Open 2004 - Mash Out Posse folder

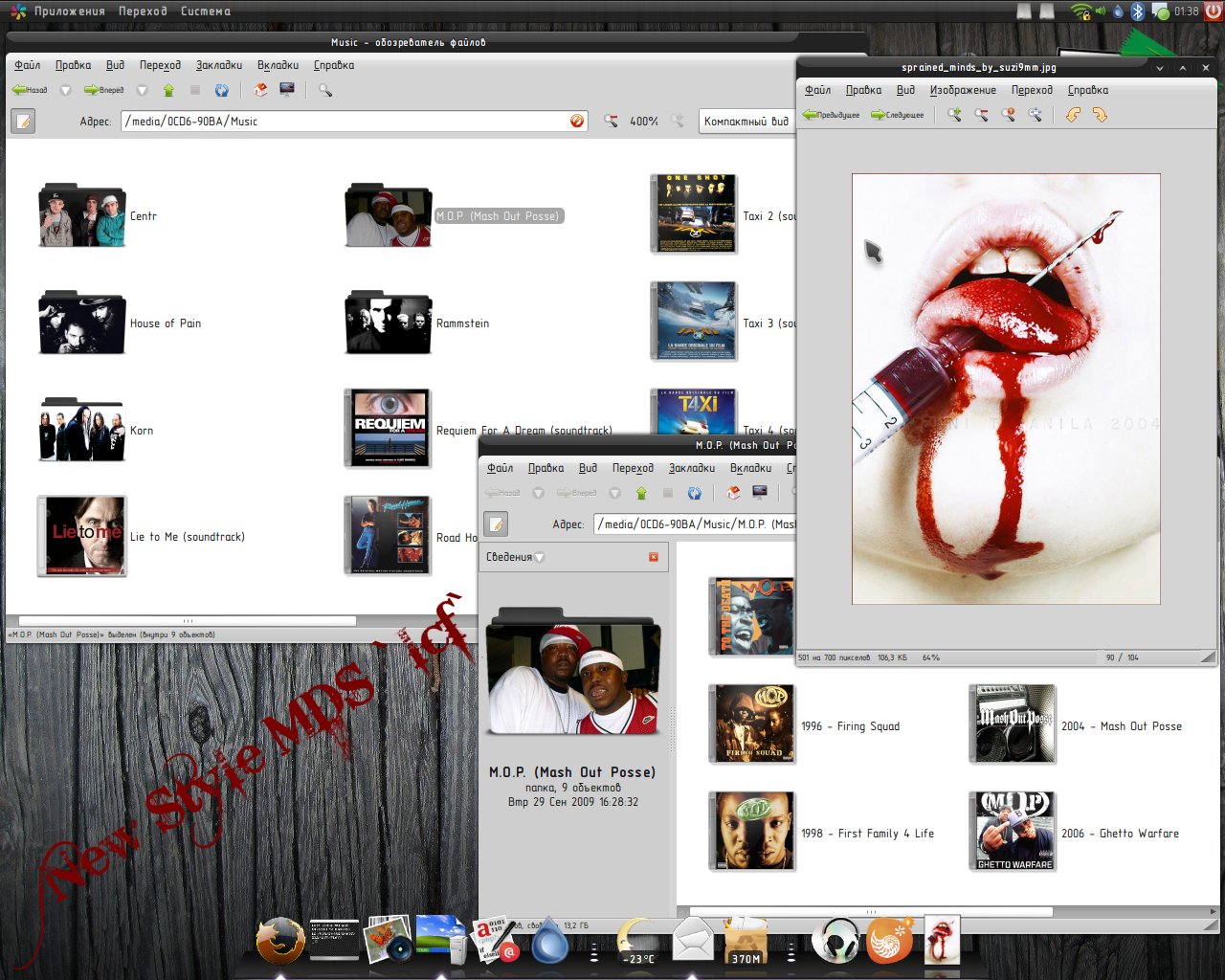click(x=1013, y=724)
